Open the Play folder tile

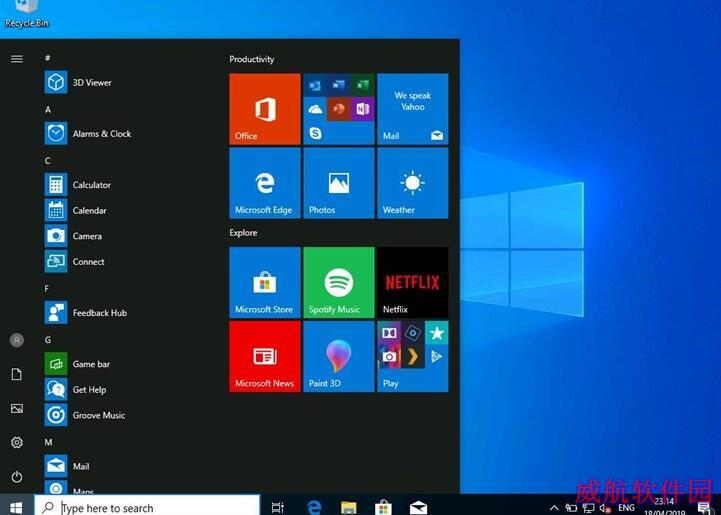[412, 356]
